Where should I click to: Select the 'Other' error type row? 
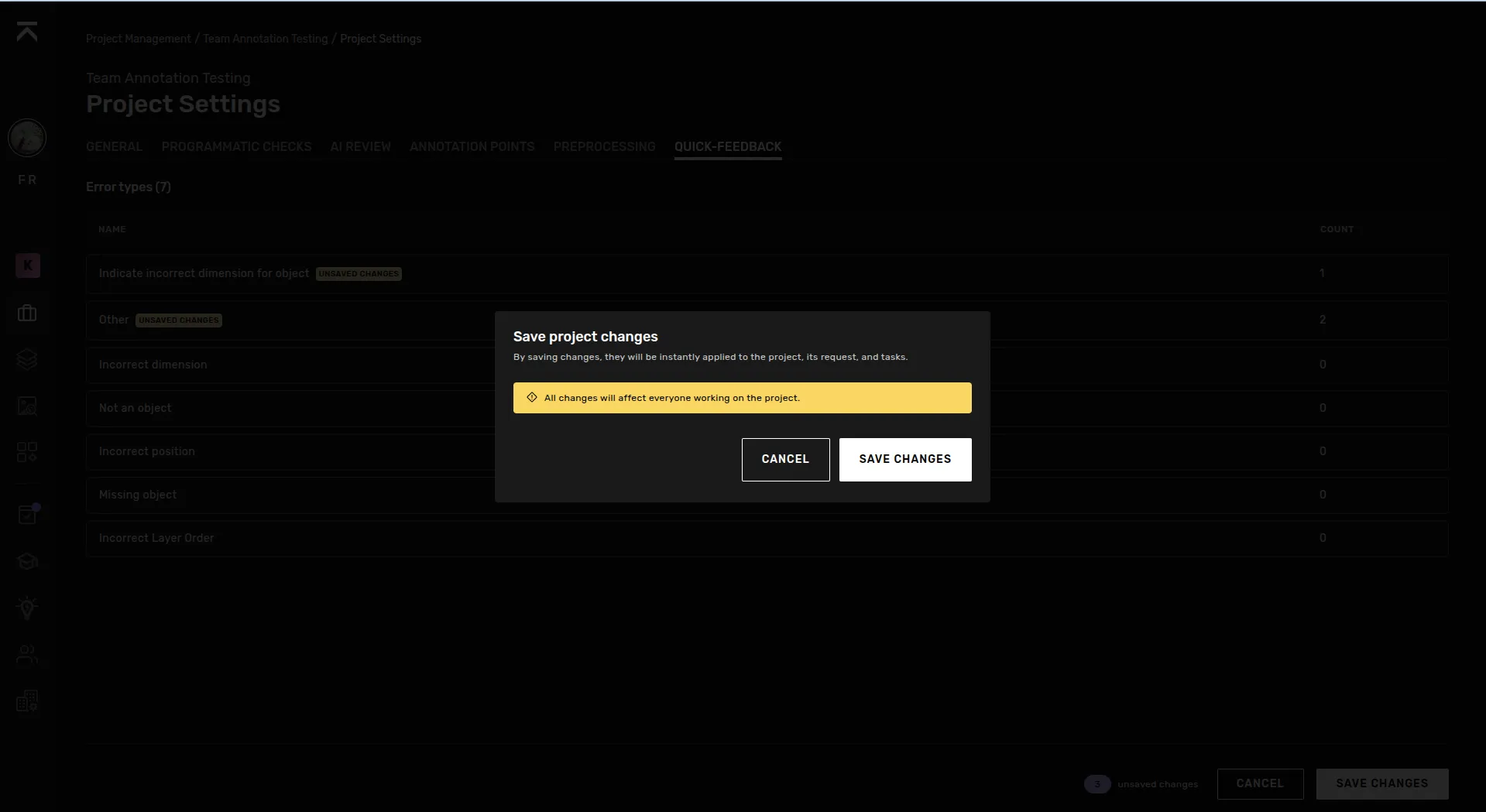tap(767, 320)
